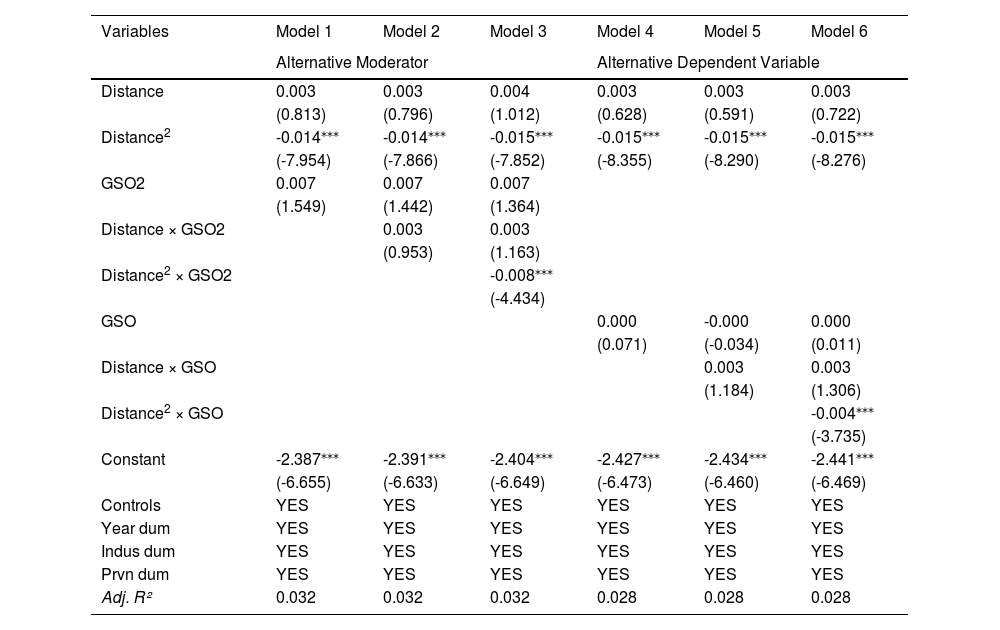The height and width of the screenshot is (630, 1000).
Task: Click the (-4.434) t-statistic value
Action: (517, 298)
